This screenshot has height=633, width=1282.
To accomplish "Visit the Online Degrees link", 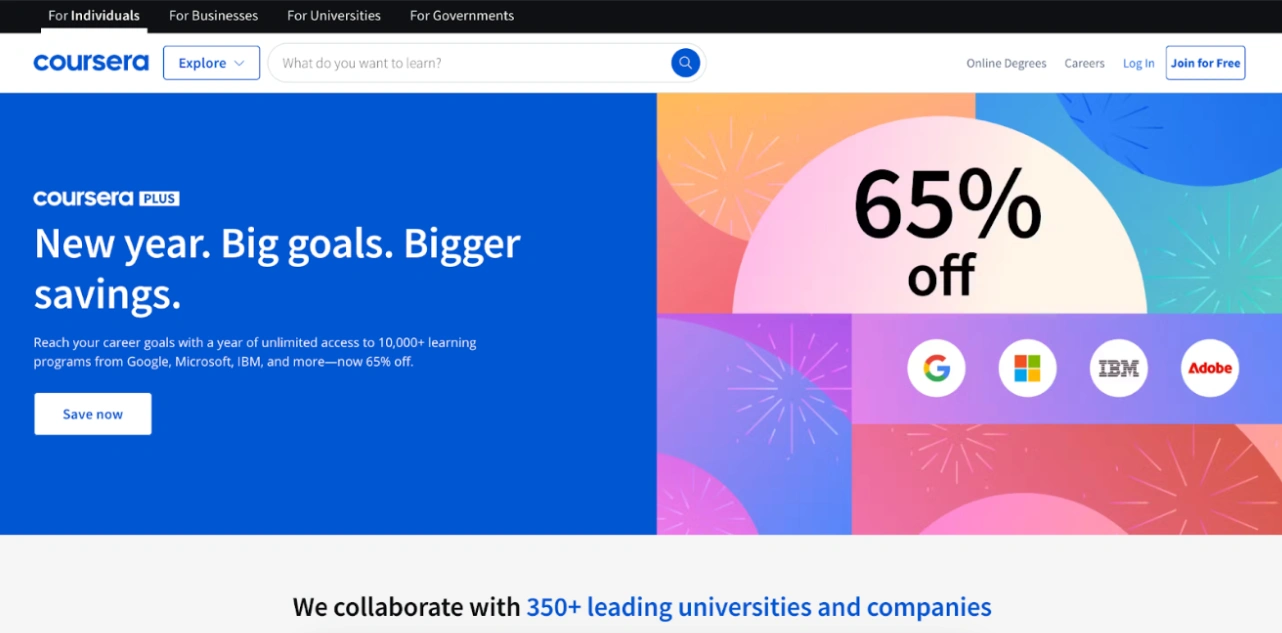I will 1006,63.
